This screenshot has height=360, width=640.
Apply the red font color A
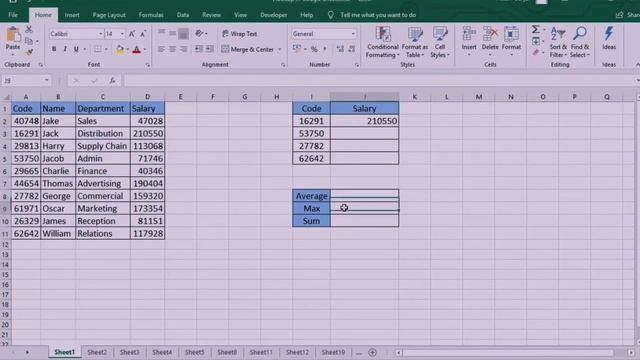(137, 50)
